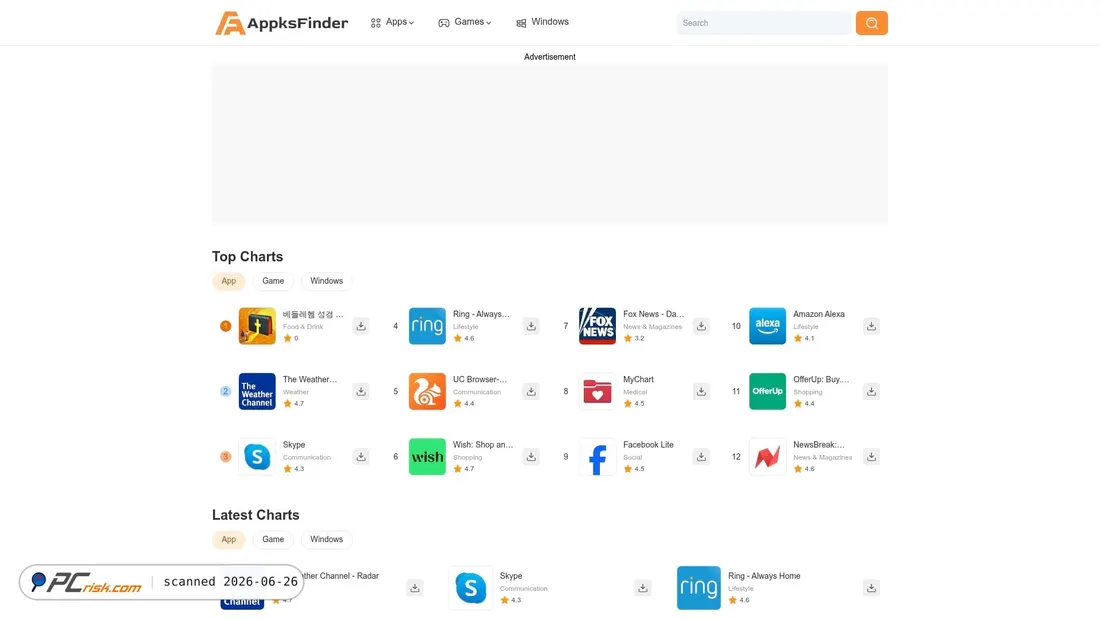Open The Weather Channel app icon in Top Charts

257,391
